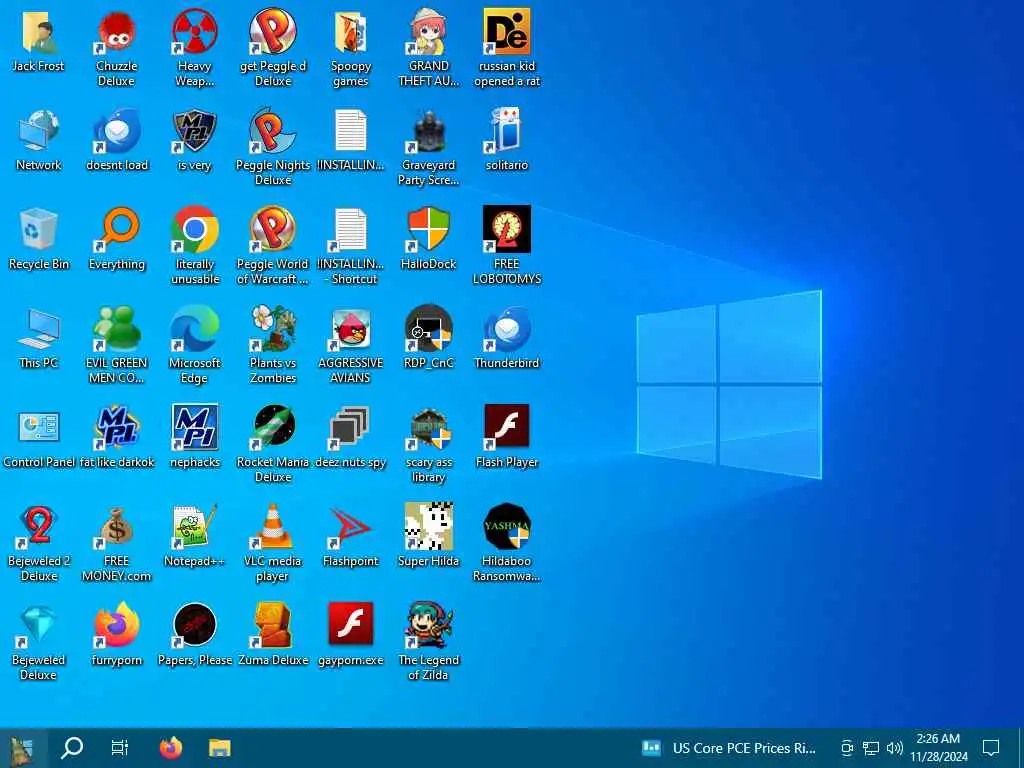
Task: Open Task View on the taskbar
Action: (x=120, y=748)
